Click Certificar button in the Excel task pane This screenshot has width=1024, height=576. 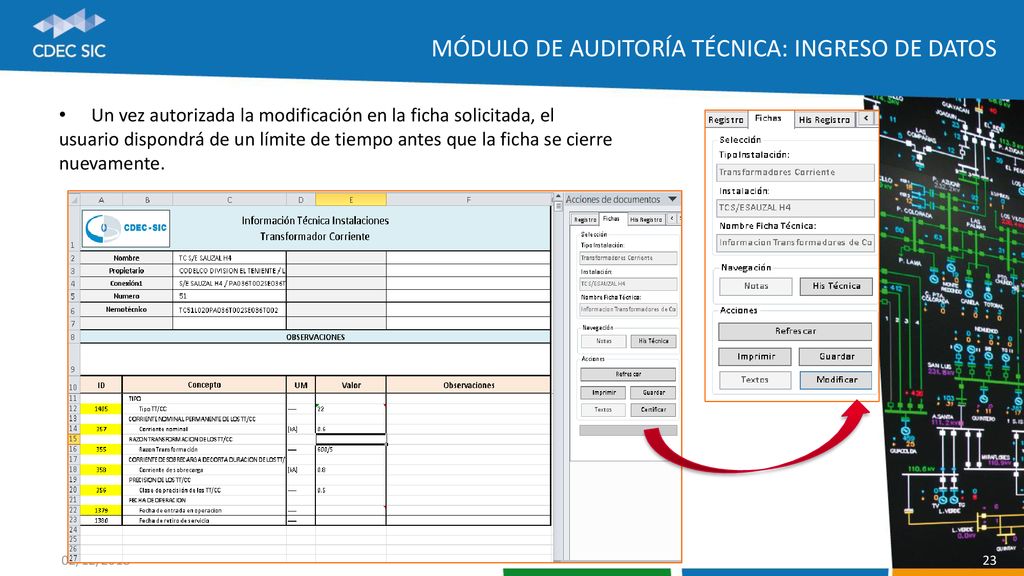pyautogui.click(x=653, y=409)
